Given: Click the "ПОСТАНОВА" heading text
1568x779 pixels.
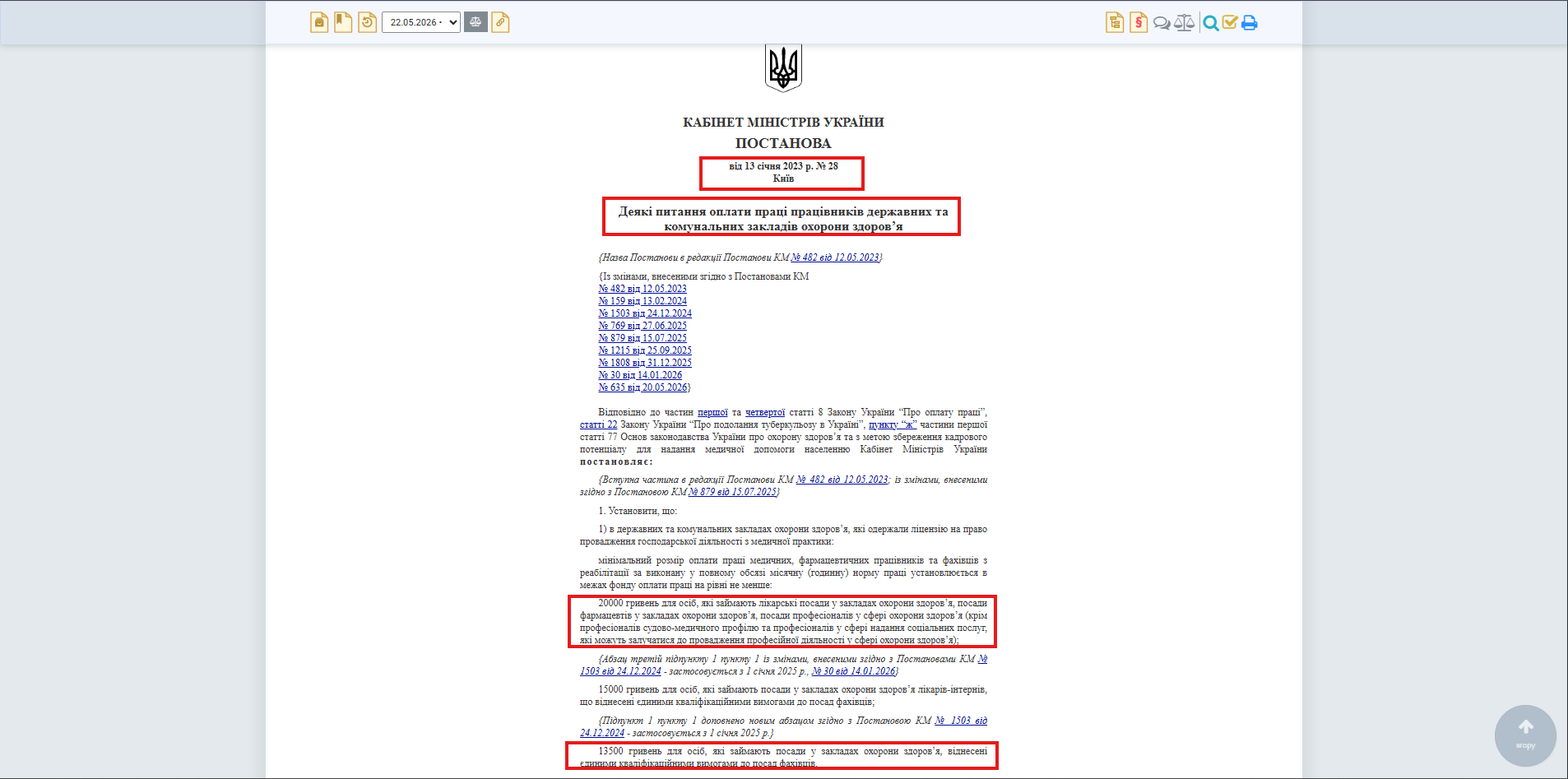Looking at the screenshot, I should point(783,143).
